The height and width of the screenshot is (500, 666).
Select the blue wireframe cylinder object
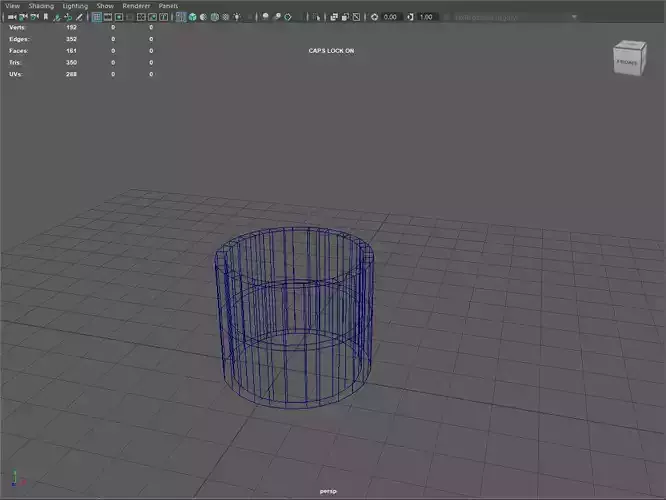295,319
